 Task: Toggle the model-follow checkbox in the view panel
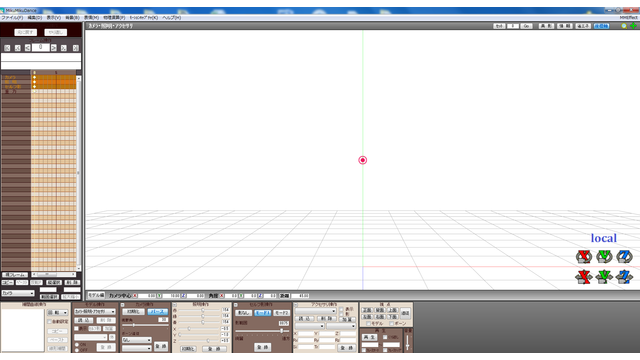click(x=369, y=324)
